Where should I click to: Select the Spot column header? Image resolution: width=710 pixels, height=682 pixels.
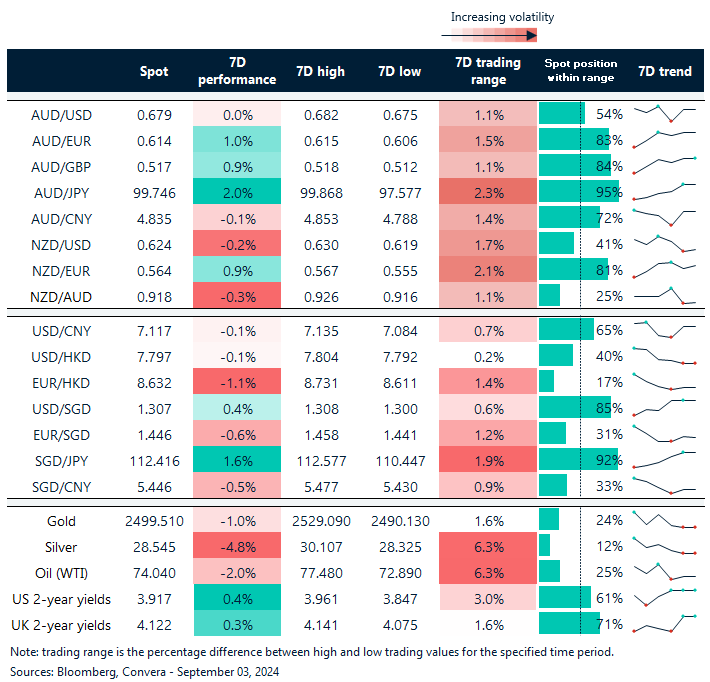pos(155,71)
